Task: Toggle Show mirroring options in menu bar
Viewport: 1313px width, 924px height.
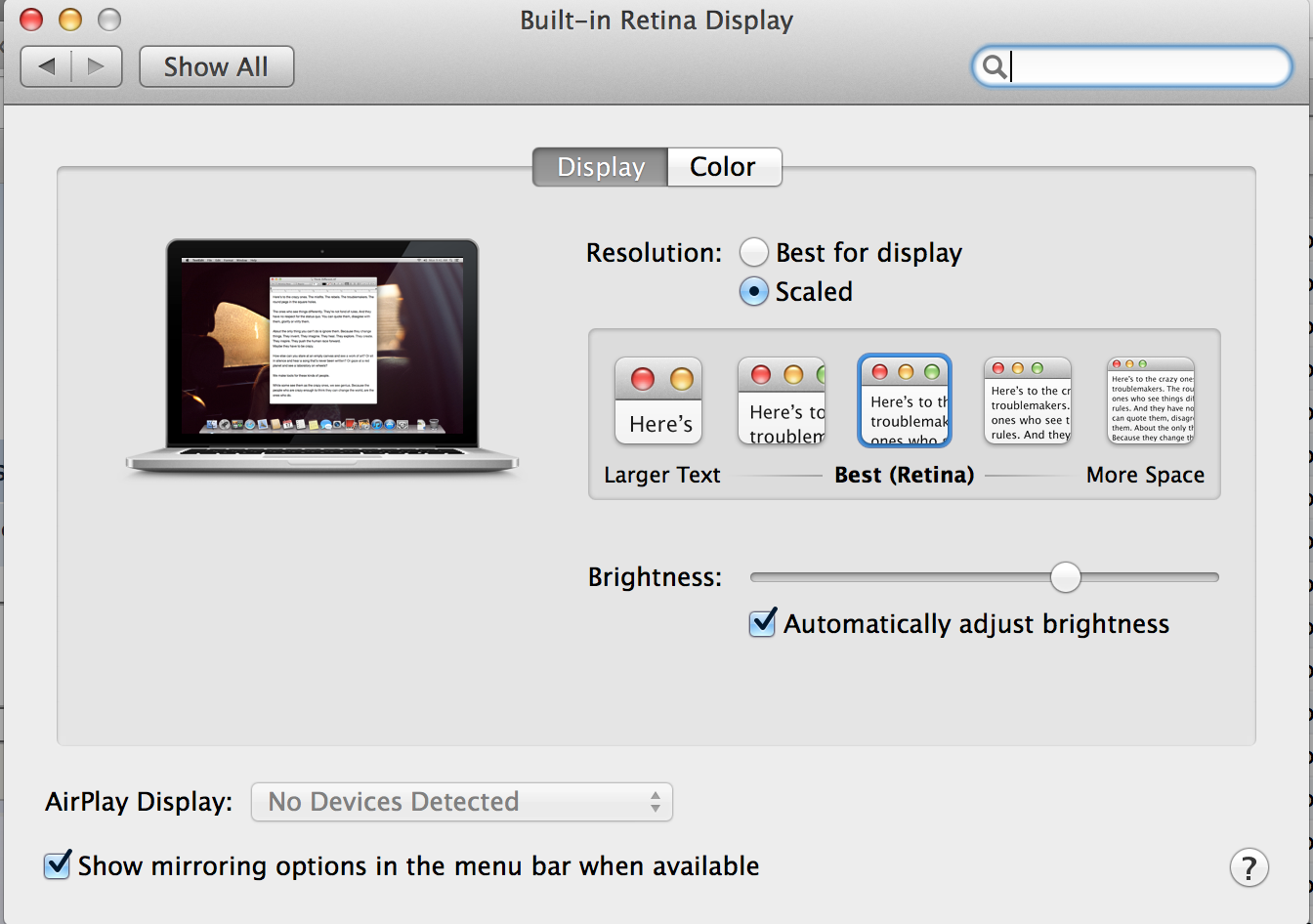Action: click(x=58, y=865)
